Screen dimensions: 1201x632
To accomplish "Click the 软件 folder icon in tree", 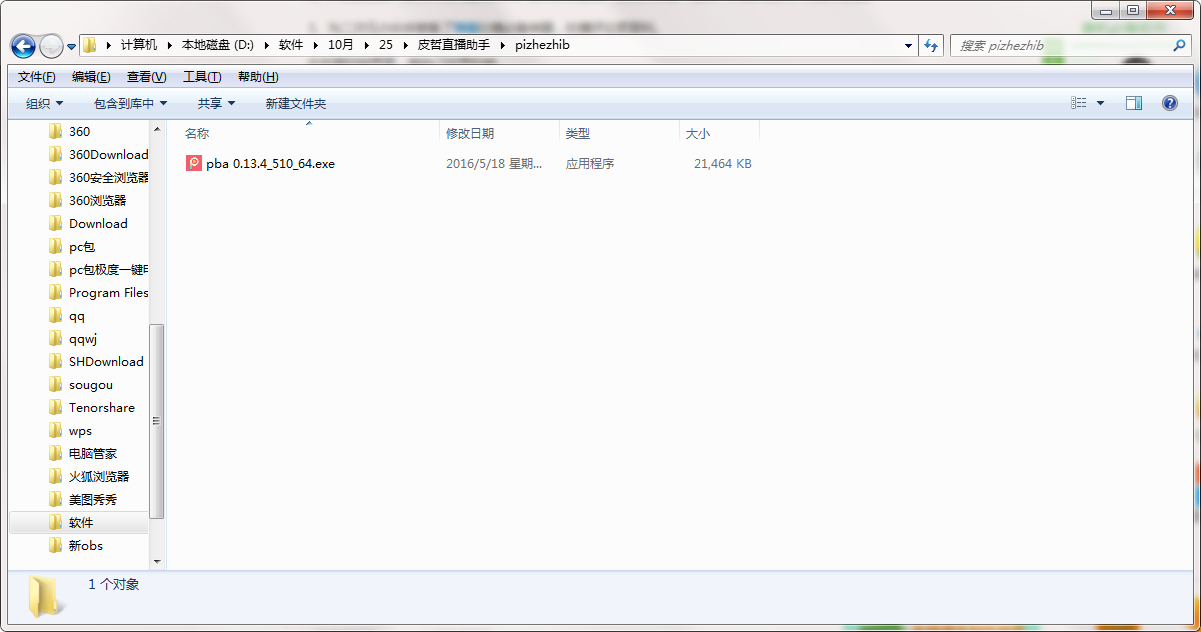I will [55, 522].
